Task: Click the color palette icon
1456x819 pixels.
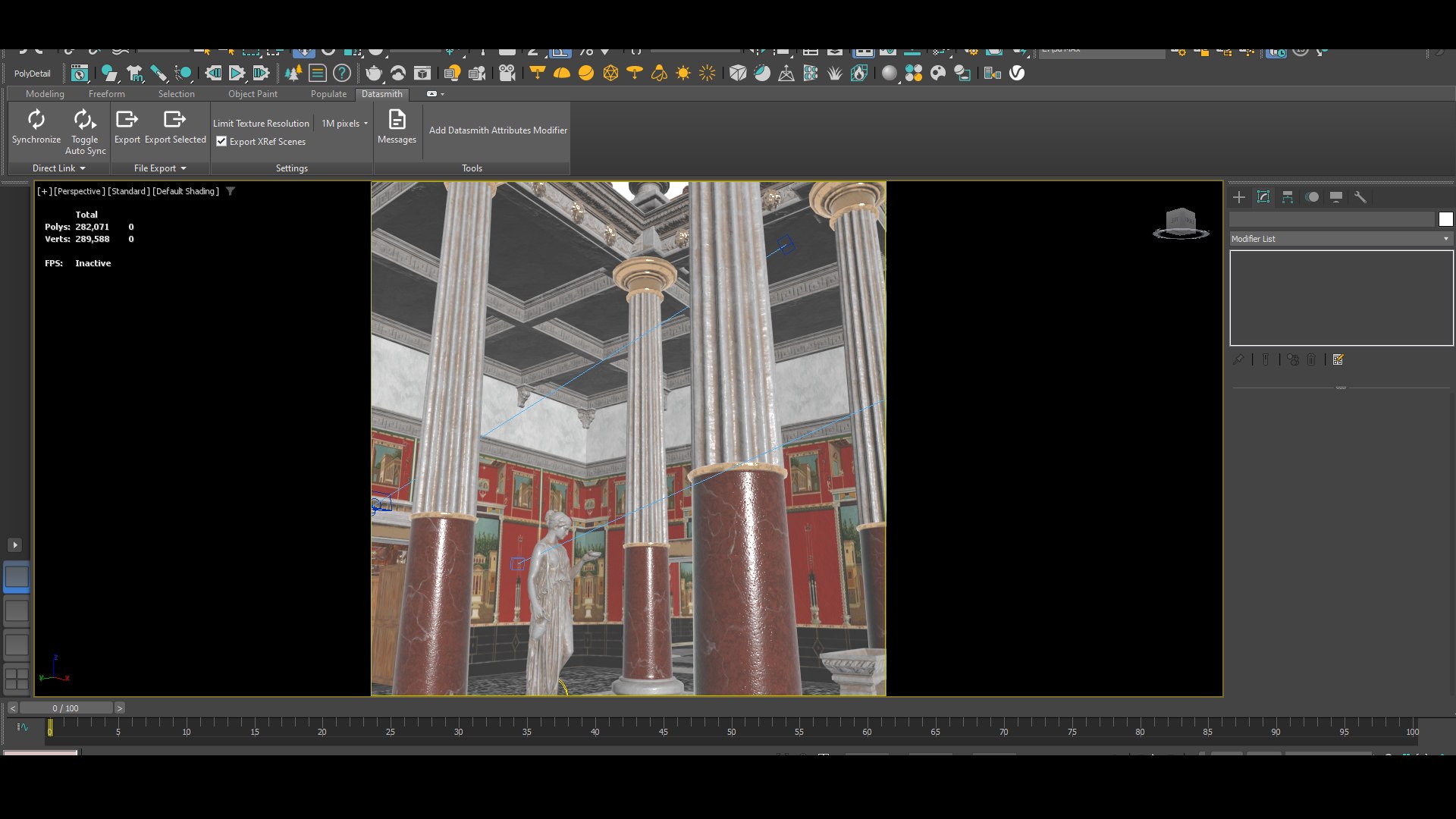Action: (938, 73)
